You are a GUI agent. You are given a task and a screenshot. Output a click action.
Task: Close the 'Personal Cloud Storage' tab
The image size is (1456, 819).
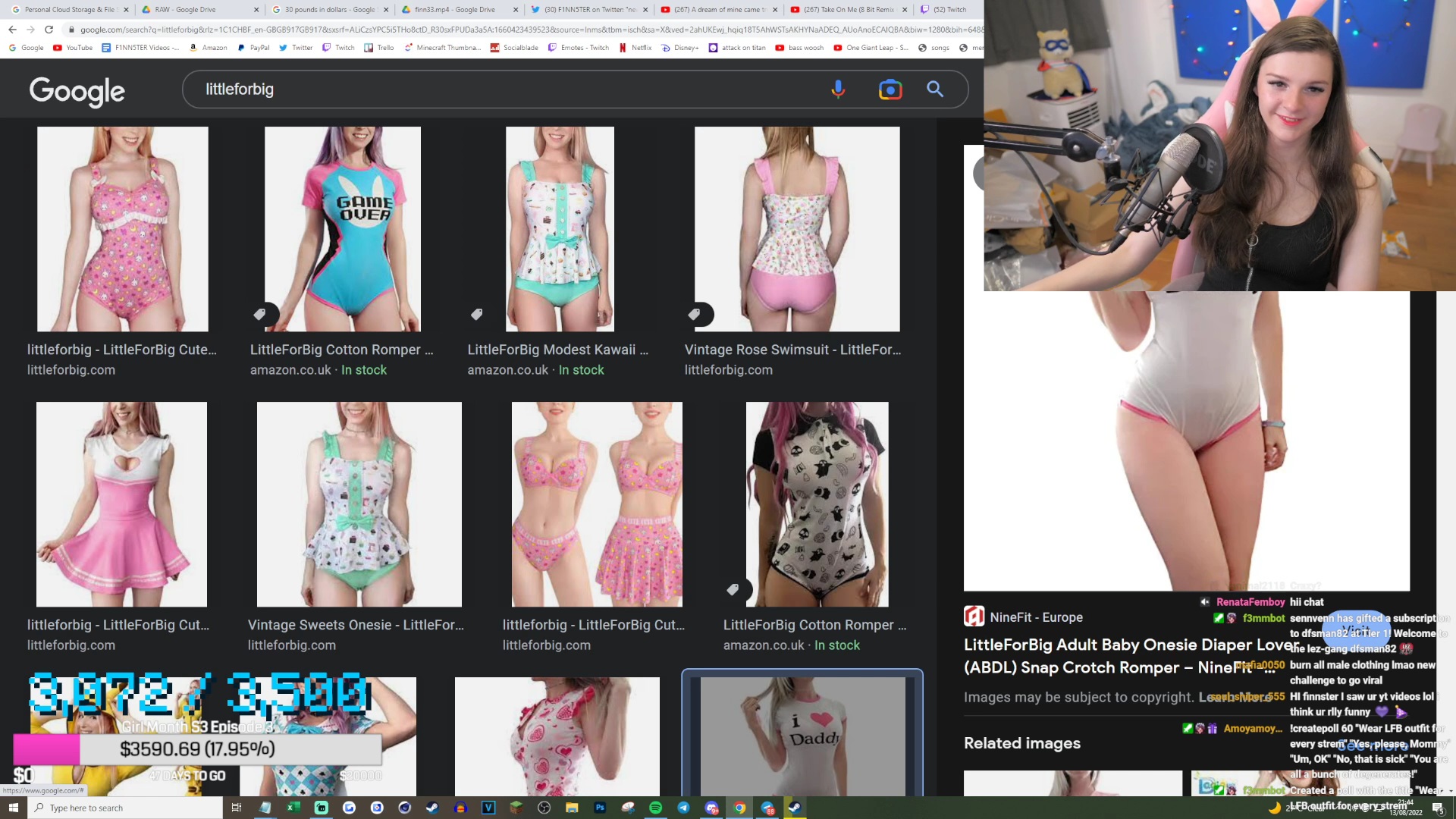126,10
